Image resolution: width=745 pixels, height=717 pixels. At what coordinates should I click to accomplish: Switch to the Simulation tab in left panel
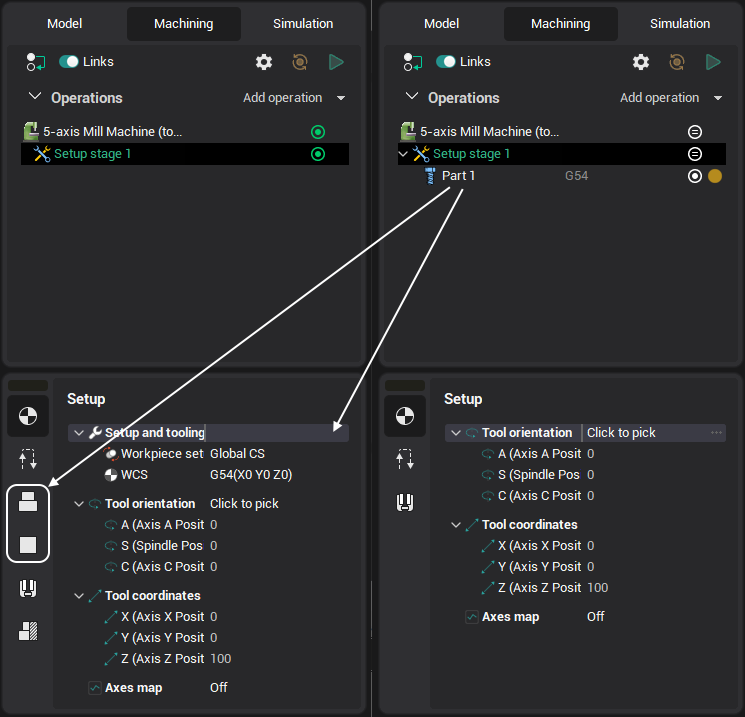tap(303, 23)
